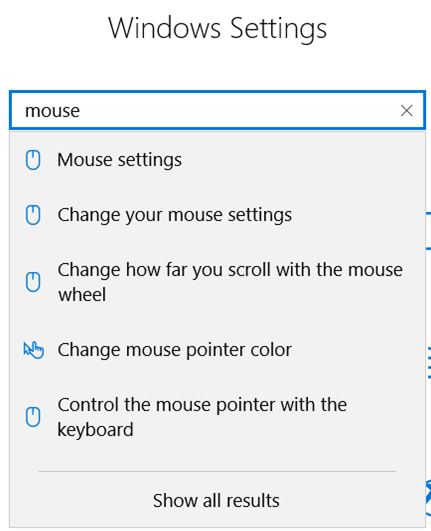This screenshot has height=531, width=431.
Task: Click inside the settings search field
Action: [217, 110]
